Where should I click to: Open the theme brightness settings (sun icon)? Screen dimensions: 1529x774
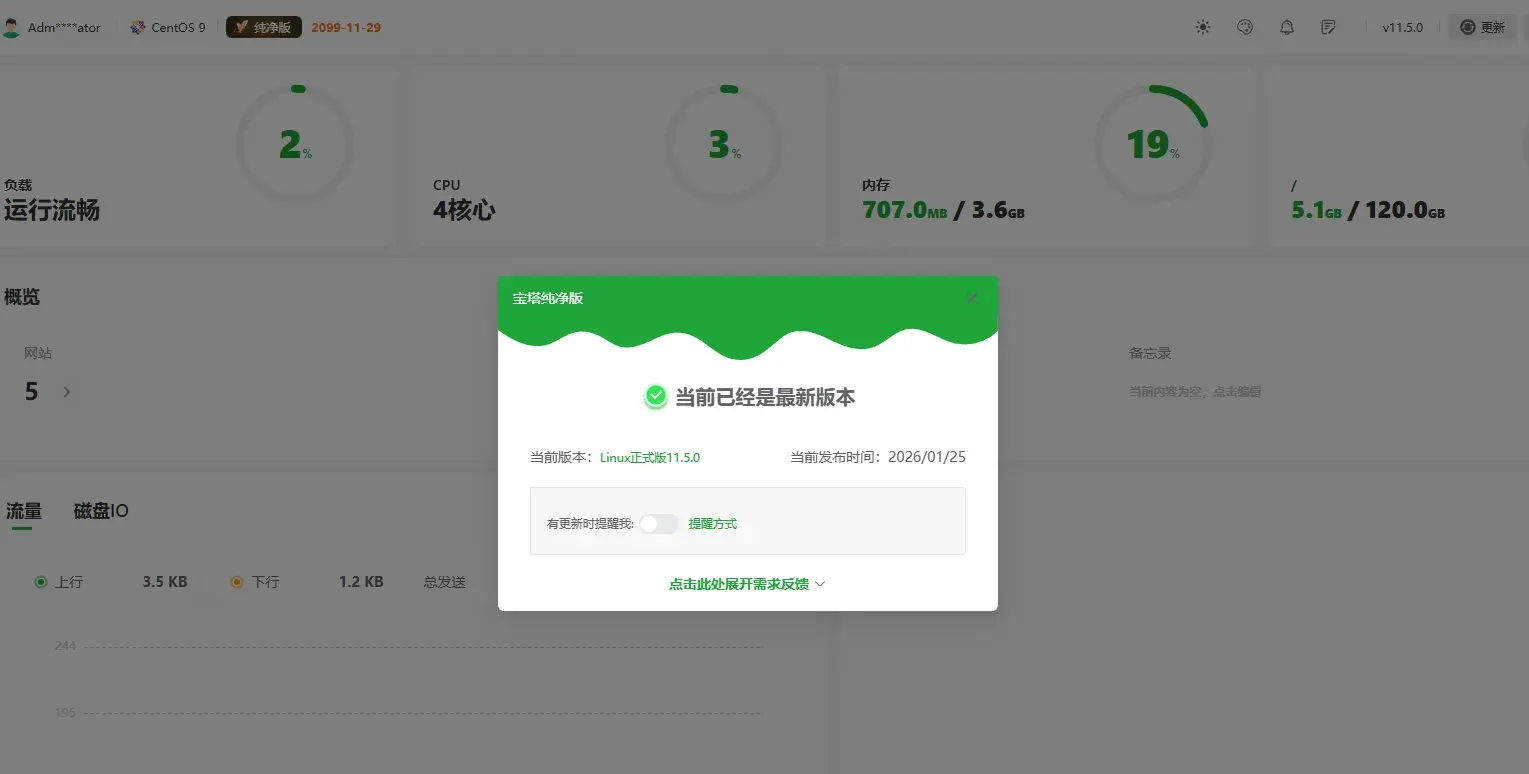[x=1203, y=27]
